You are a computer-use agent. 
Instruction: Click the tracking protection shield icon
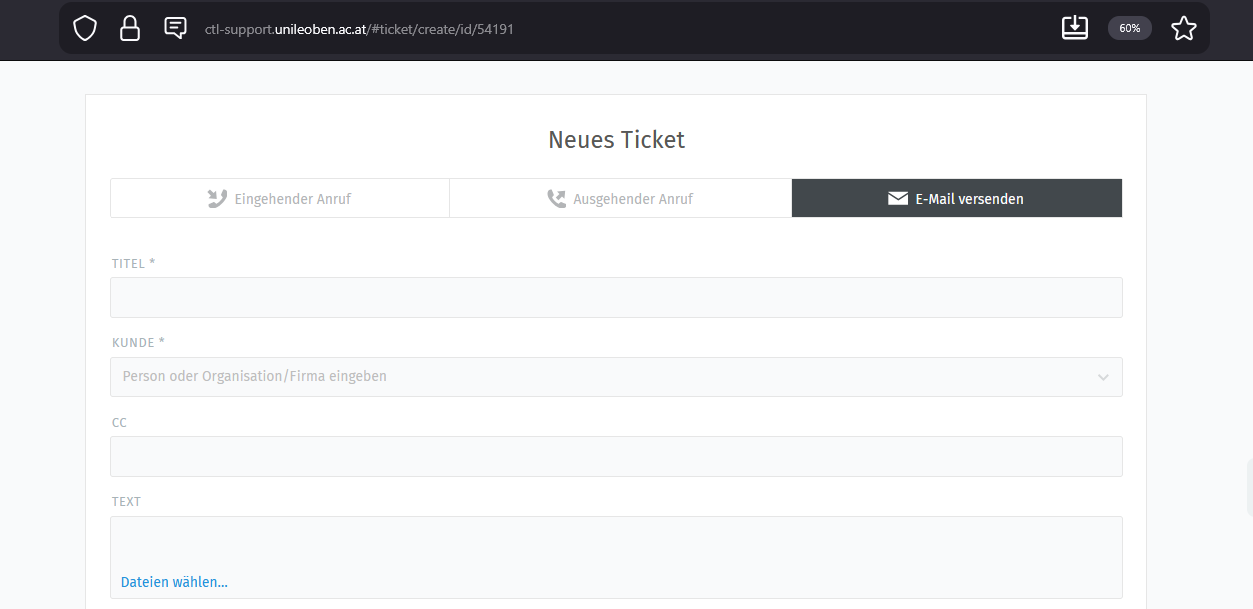tap(85, 28)
